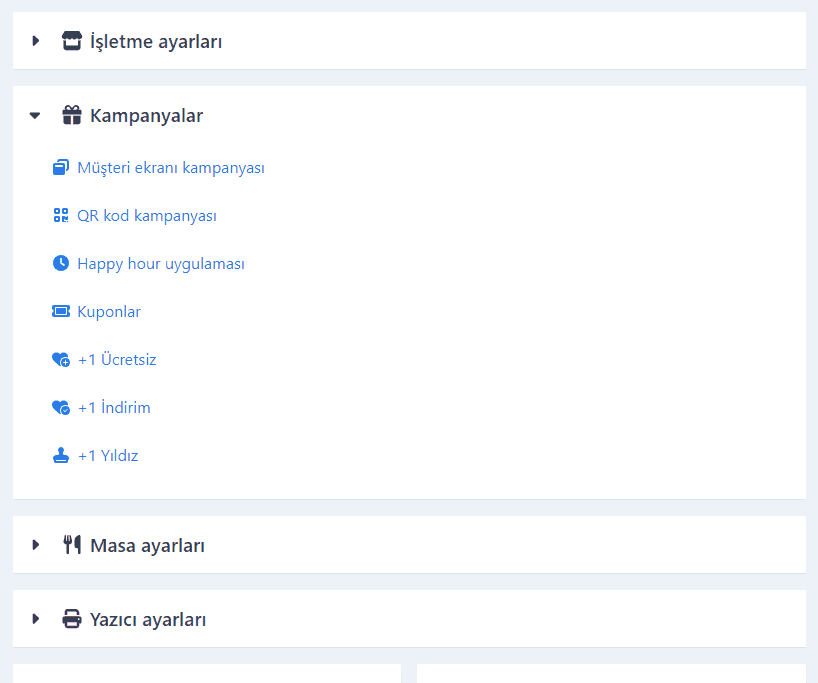Collapse the Kampanyalar section arrow

(35, 115)
